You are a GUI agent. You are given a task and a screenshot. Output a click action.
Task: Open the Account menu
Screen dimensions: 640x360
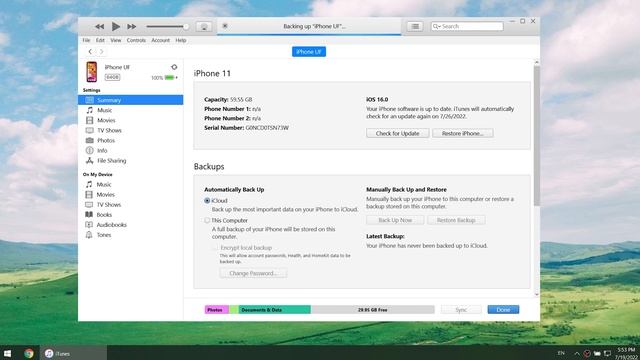pyautogui.click(x=160, y=40)
